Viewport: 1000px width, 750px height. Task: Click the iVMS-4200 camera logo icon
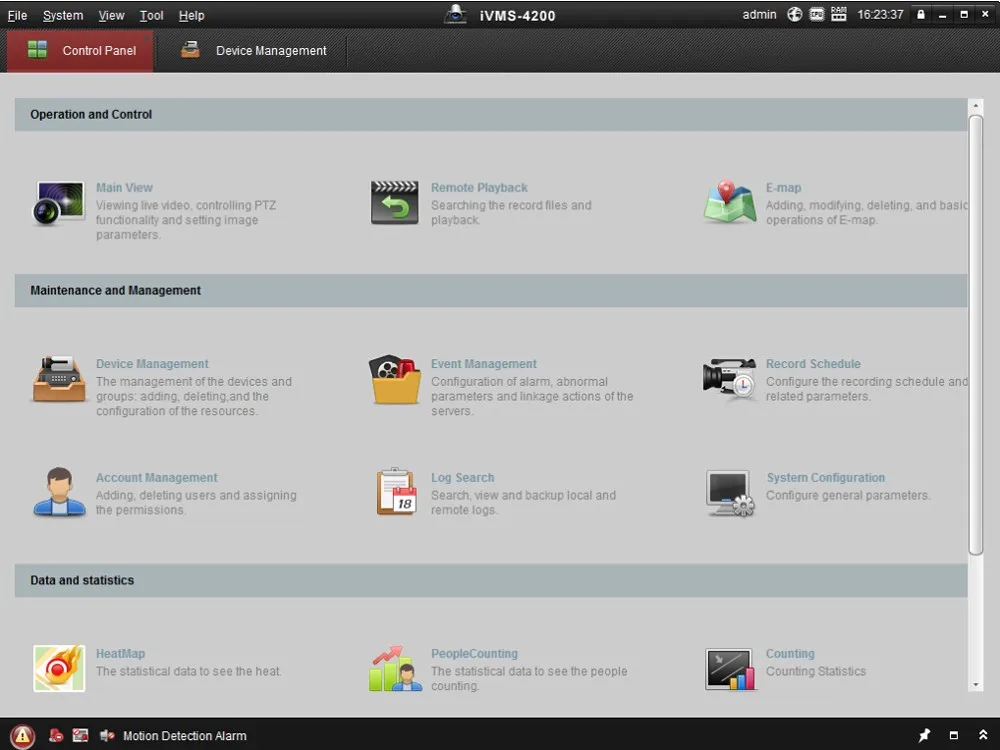click(455, 14)
